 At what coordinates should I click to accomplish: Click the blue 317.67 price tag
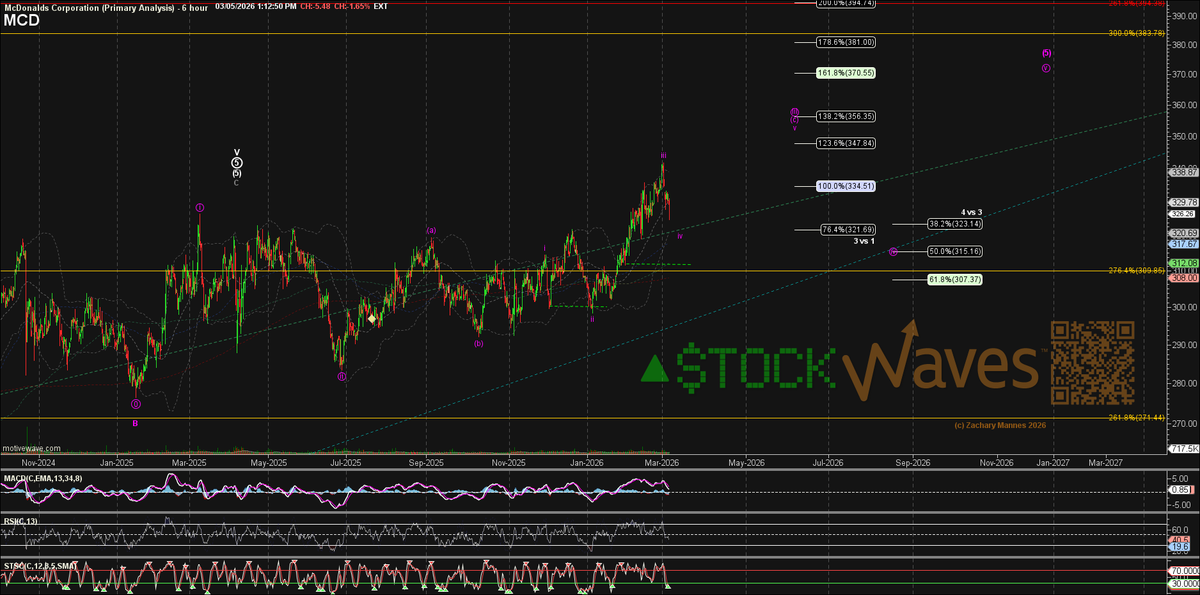pos(1183,243)
